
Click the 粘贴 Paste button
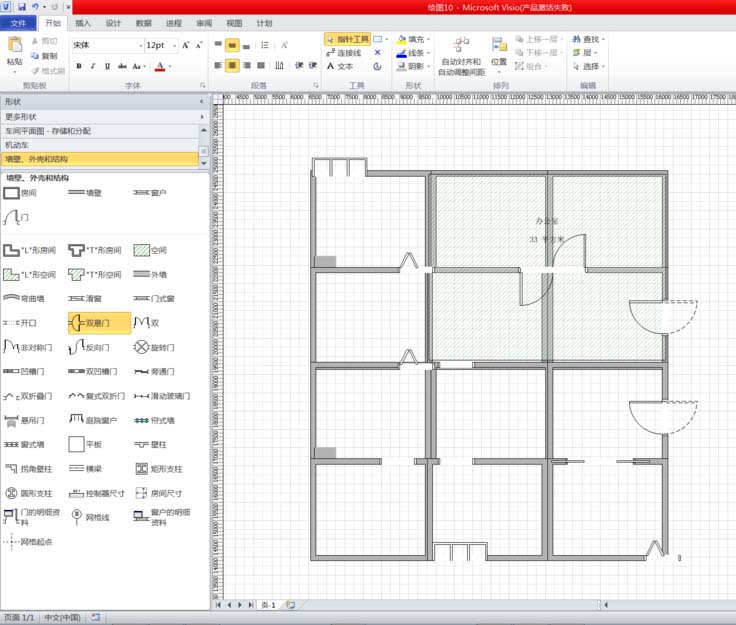pyautogui.click(x=15, y=53)
